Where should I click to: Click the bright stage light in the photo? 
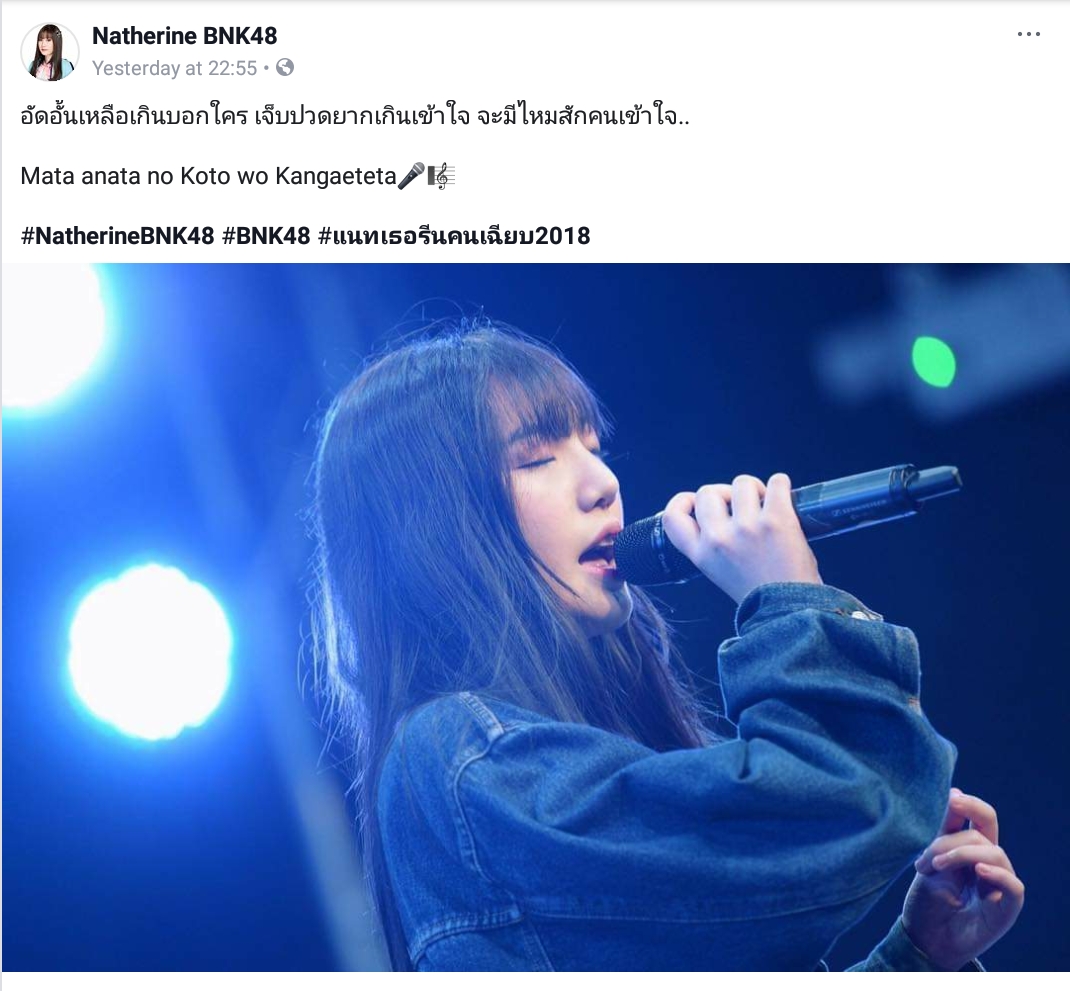tap(150, 652)
